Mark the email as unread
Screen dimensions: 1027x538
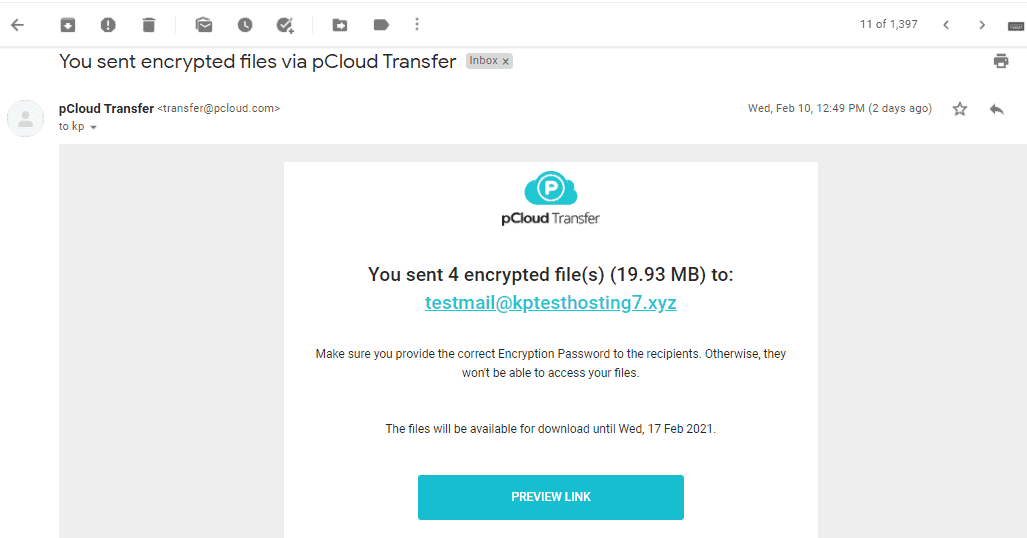coord(204,25)
